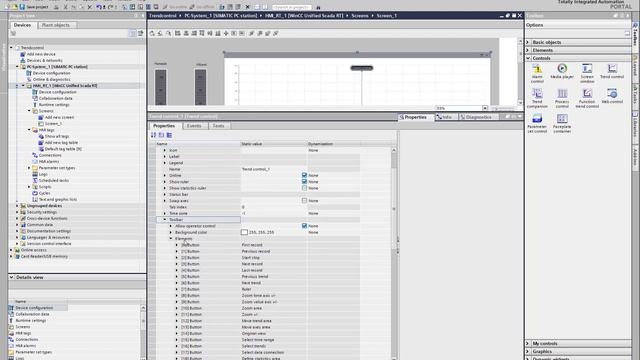Screen dimensions: 640x360
Task: Open Scheduled tasks in the project tree
Action: coord(53,180)
